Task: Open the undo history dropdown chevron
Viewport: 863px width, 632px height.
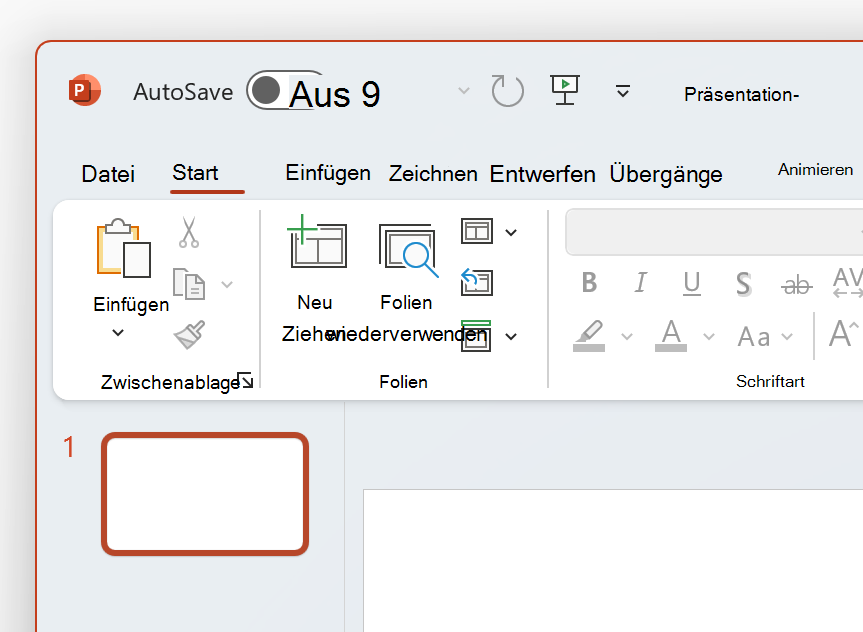Action: (x=464, y=90)
